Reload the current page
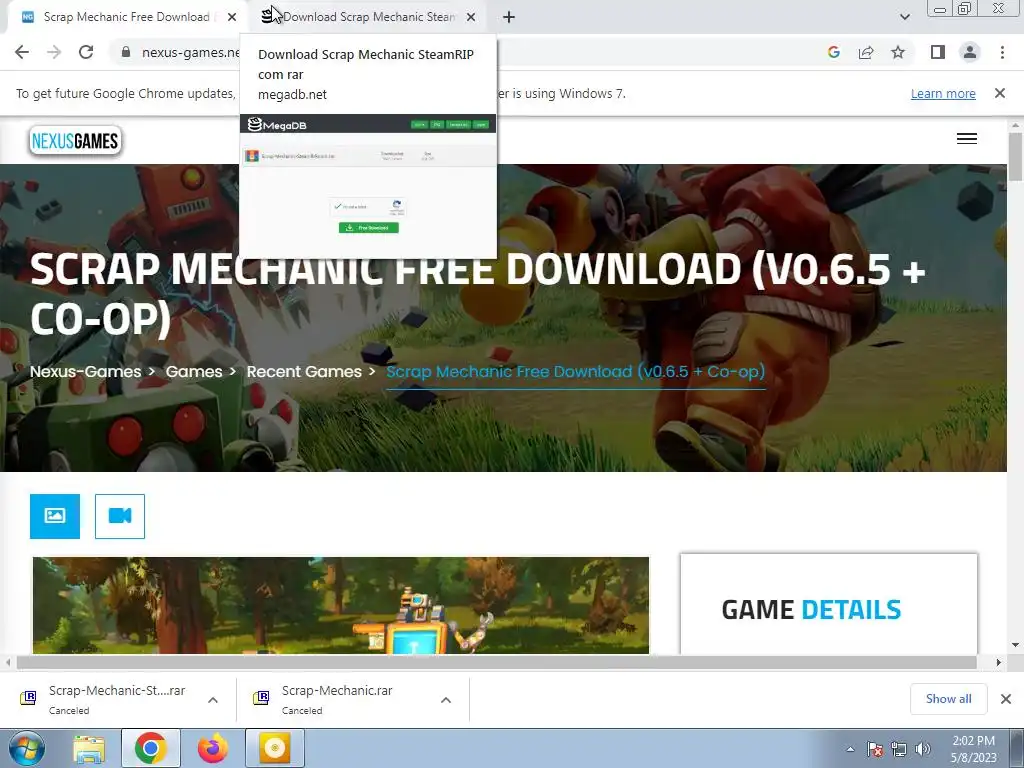The image size is (1024, 768). coord(86,52)
